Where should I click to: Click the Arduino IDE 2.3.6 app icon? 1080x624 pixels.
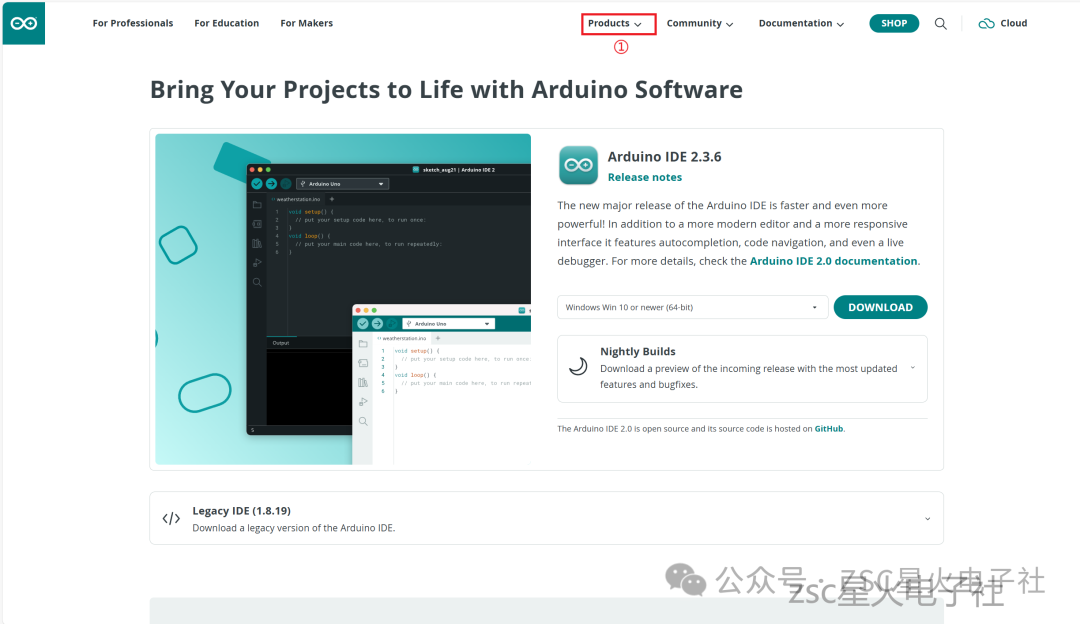[578, 165]
